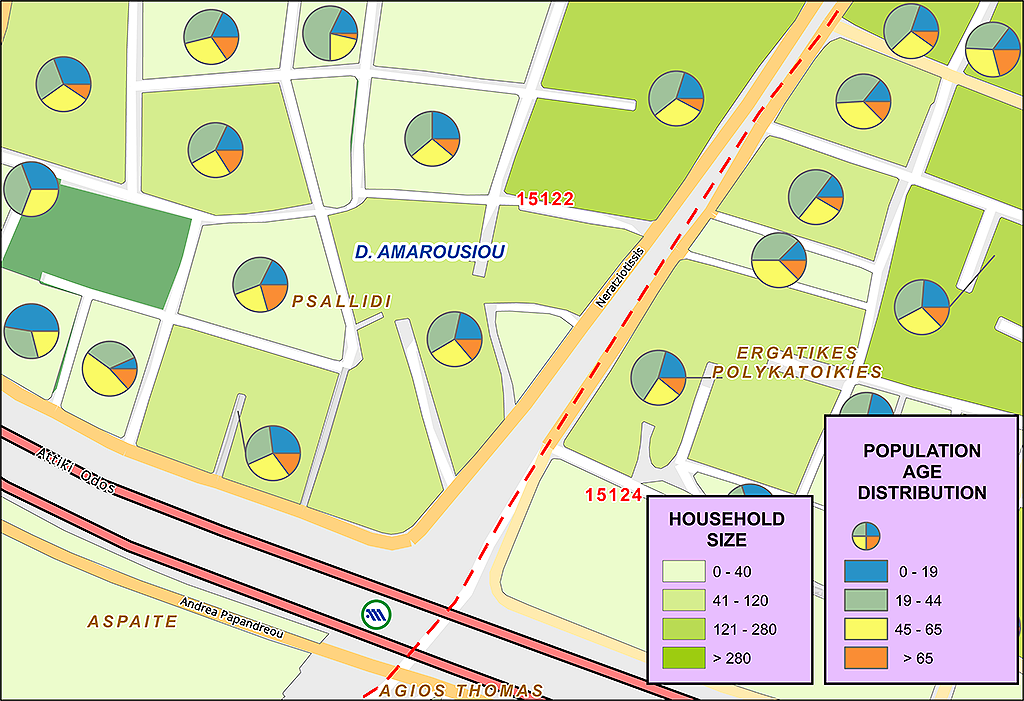
Task: Click the '19 - 44' age legend text
Action: [918, 600]
